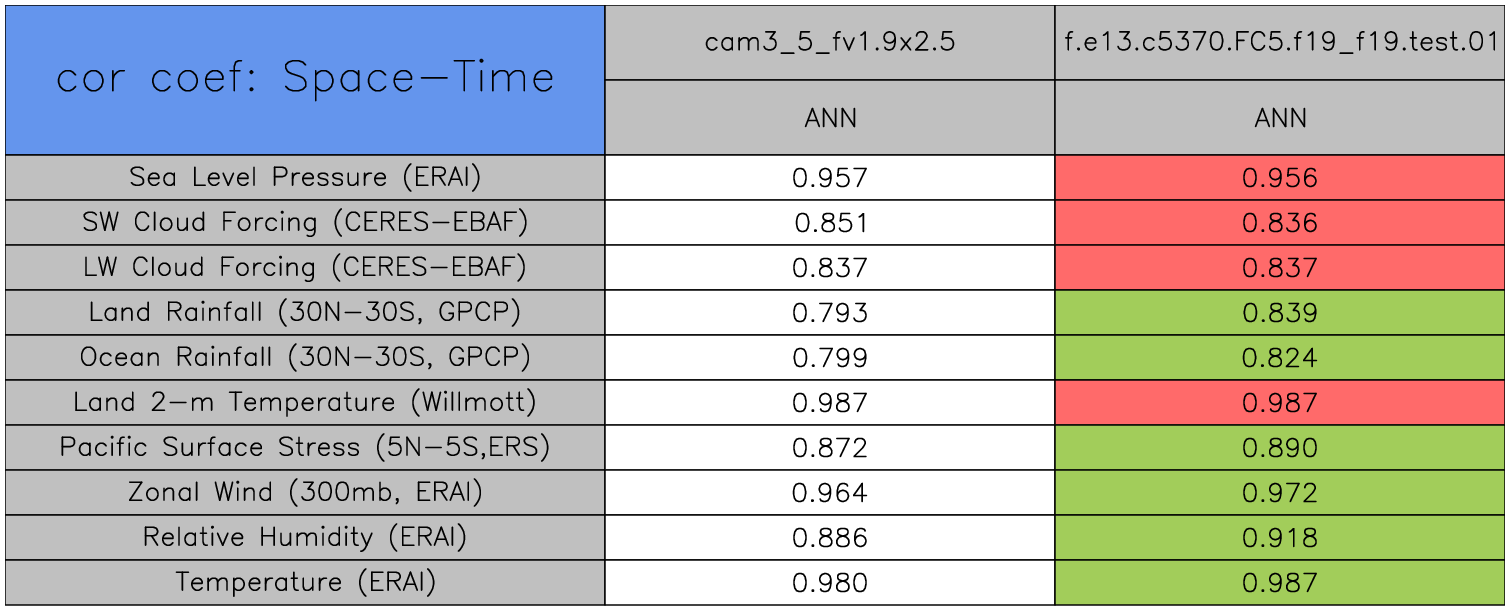Click the red cell showing 0.956
Screen dimensions: 1510x611
click(x=1280, y=178)
